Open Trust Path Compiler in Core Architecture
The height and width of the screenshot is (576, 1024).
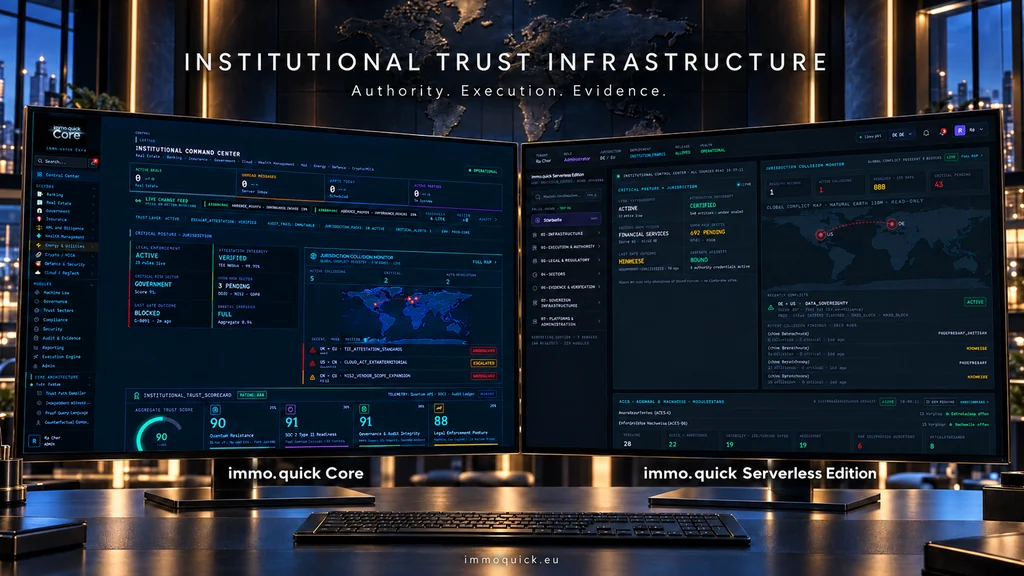point(63,393)
